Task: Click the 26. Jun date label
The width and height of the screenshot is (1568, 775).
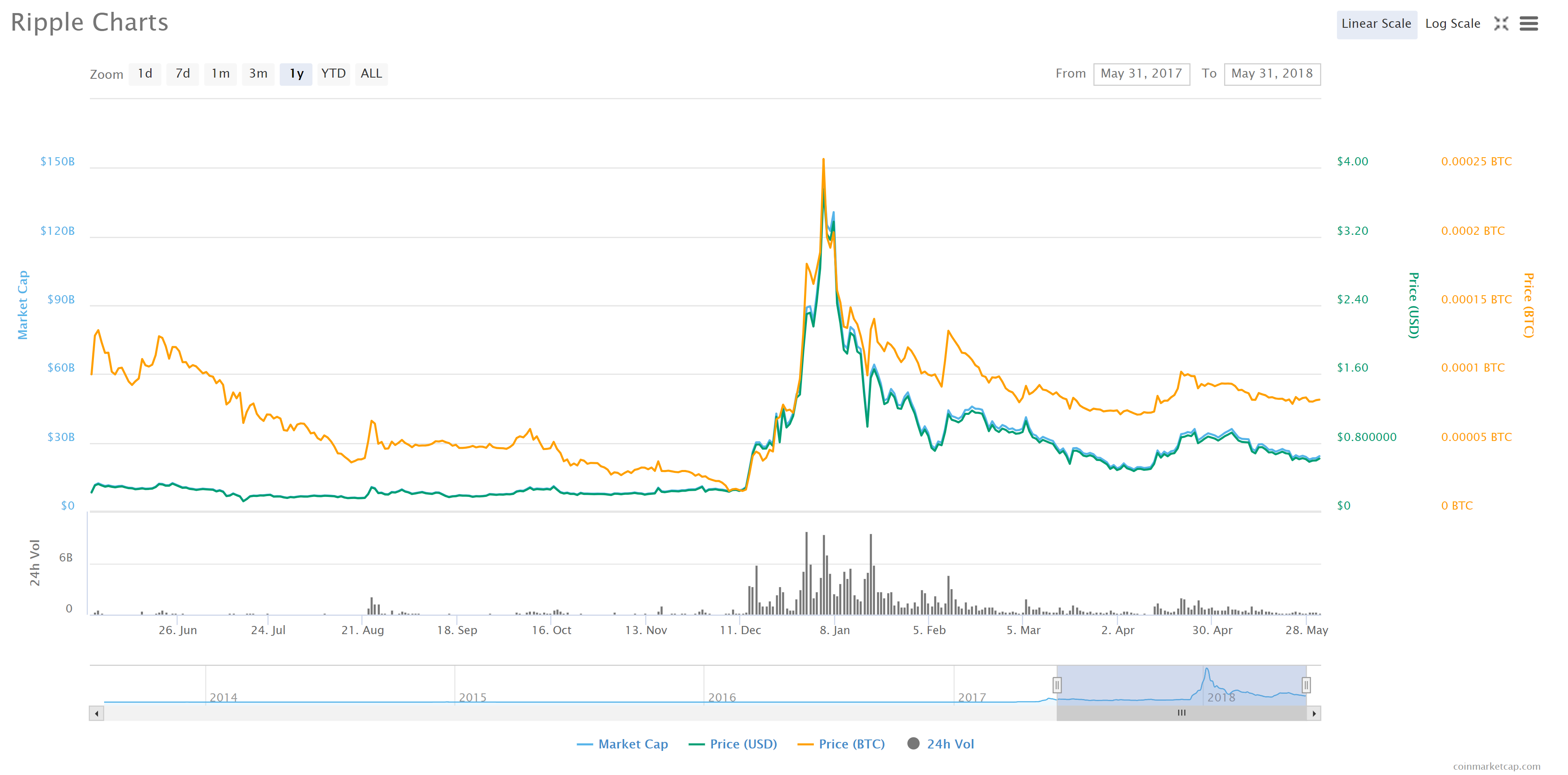Action: [x=178, y=631]
